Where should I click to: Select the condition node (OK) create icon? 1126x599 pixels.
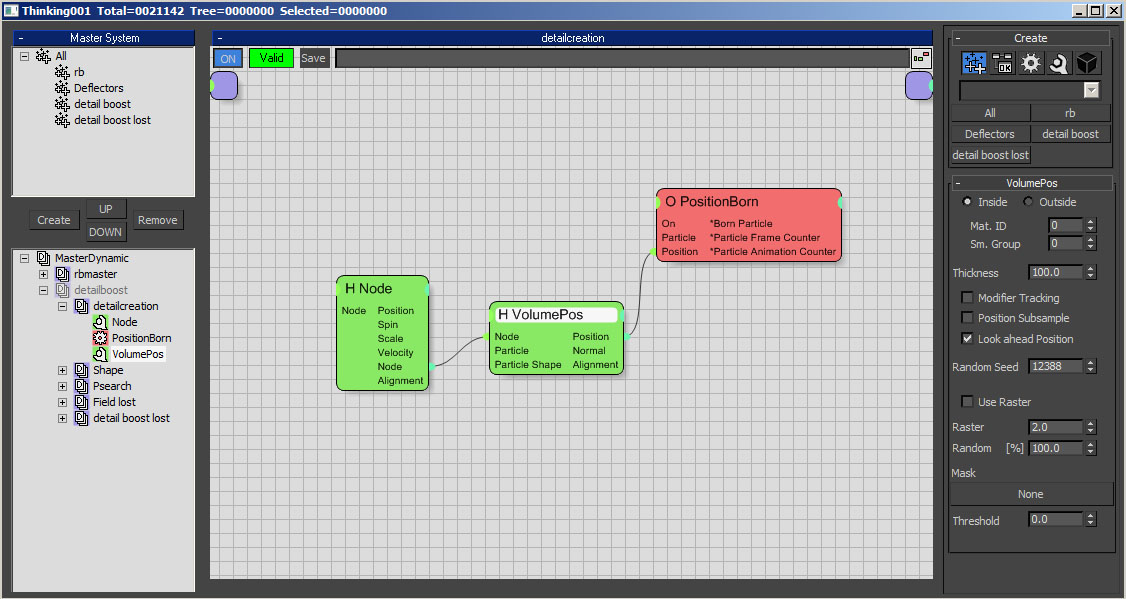(x=1002, y=63)
